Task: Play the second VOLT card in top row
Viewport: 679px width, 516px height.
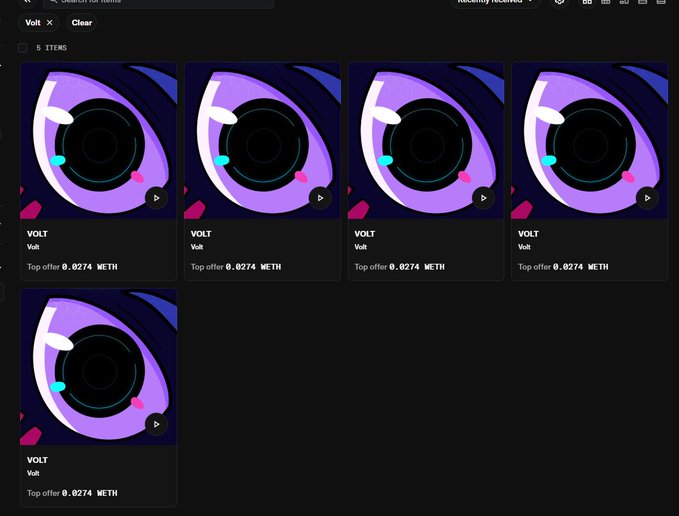Action: tap(320, 198)
